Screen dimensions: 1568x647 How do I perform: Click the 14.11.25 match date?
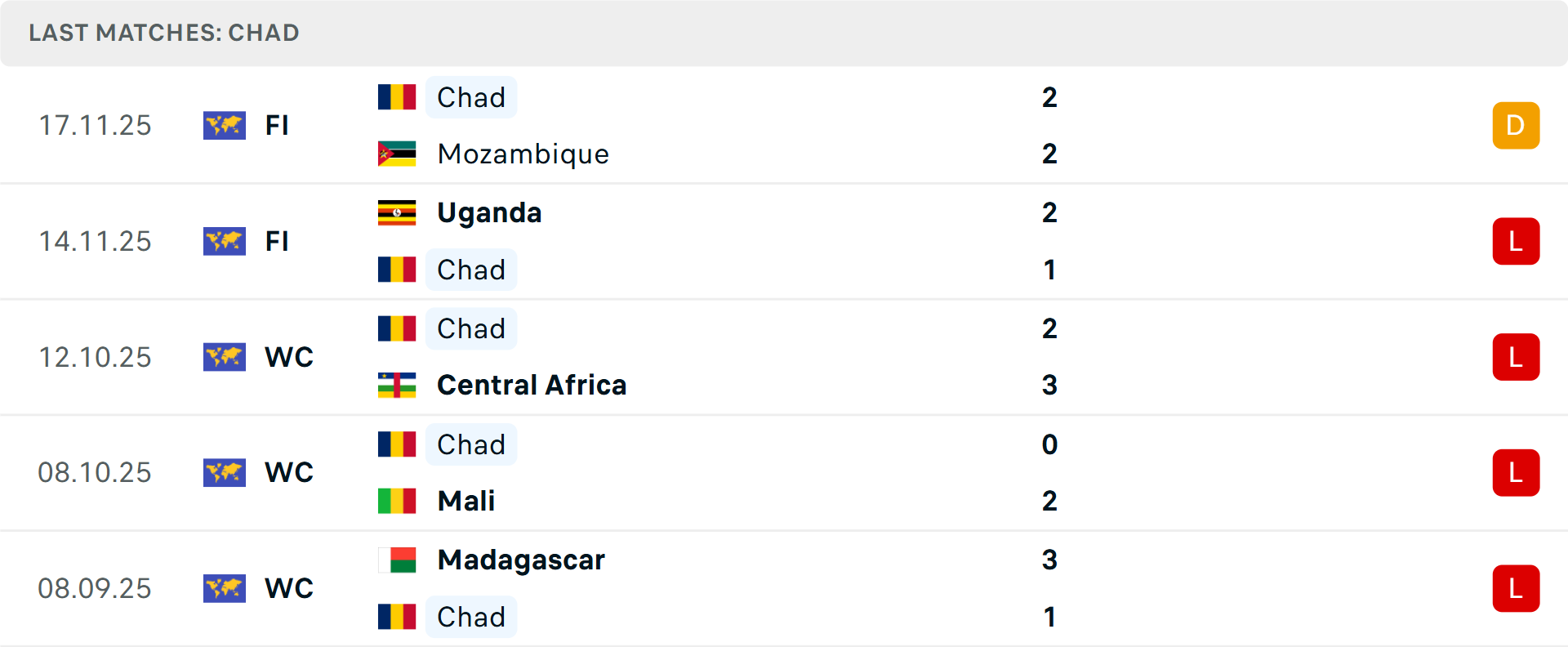(95, 241)
